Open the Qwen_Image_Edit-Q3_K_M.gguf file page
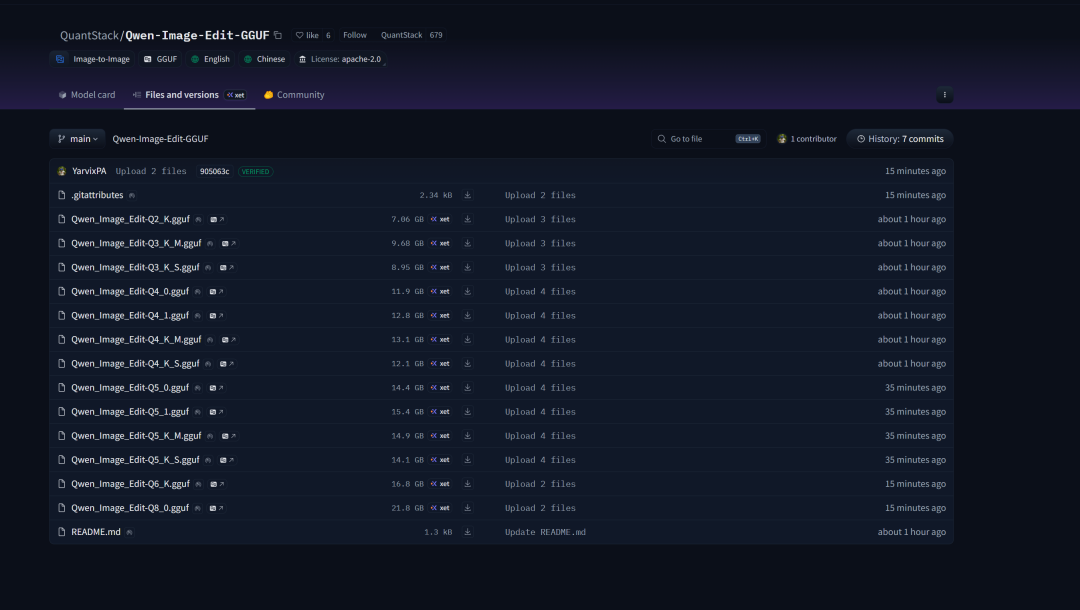1080x610 pixels. tap(136, 244)
